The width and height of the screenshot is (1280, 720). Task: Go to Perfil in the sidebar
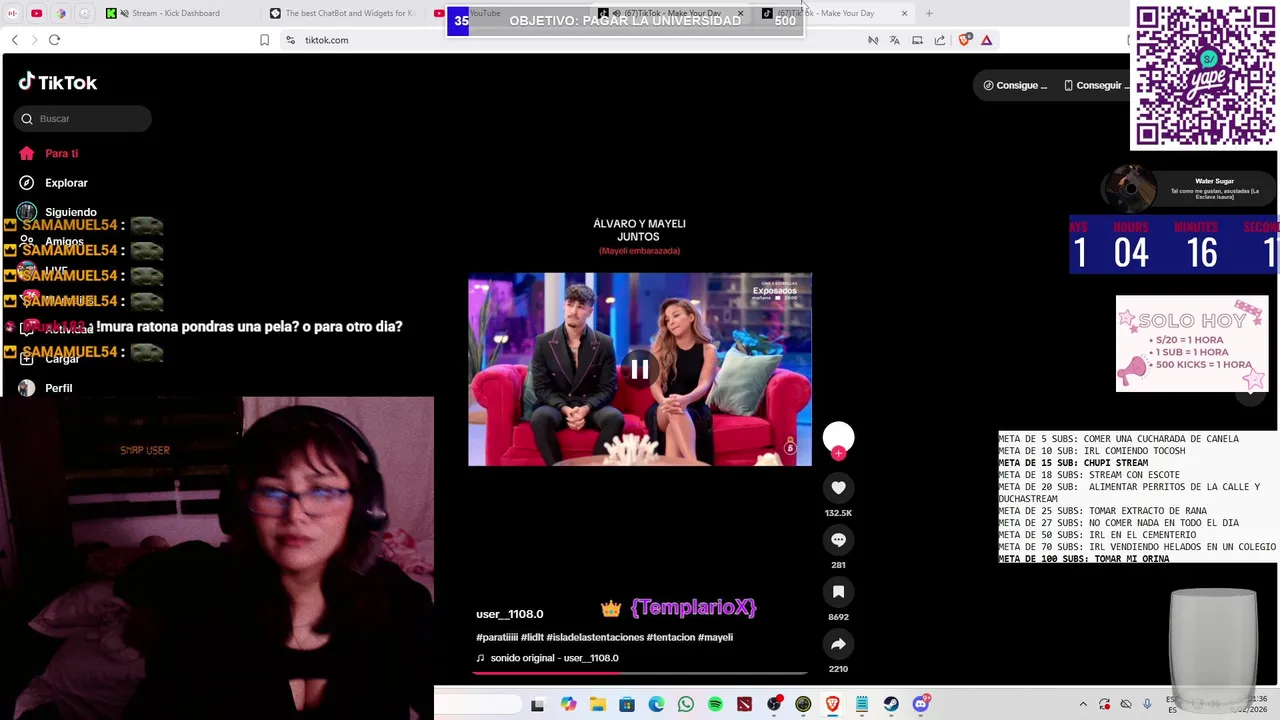46,388
